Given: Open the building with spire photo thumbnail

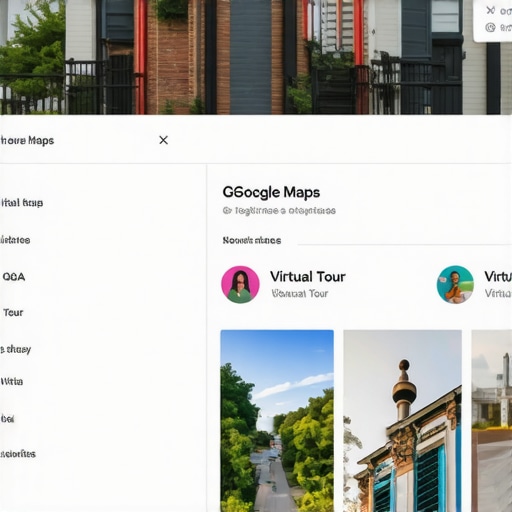Looking at the screenshot, I should click(x=402, y=421).
